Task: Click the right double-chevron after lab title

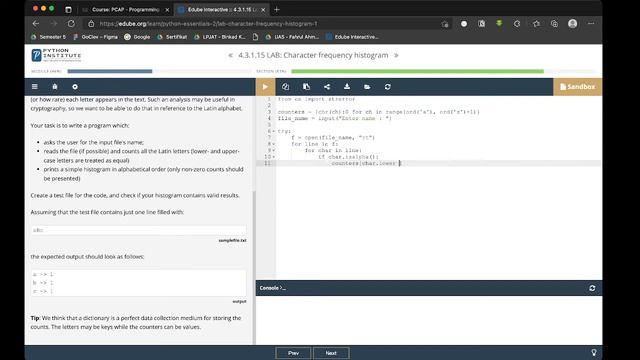Action: 396,55
